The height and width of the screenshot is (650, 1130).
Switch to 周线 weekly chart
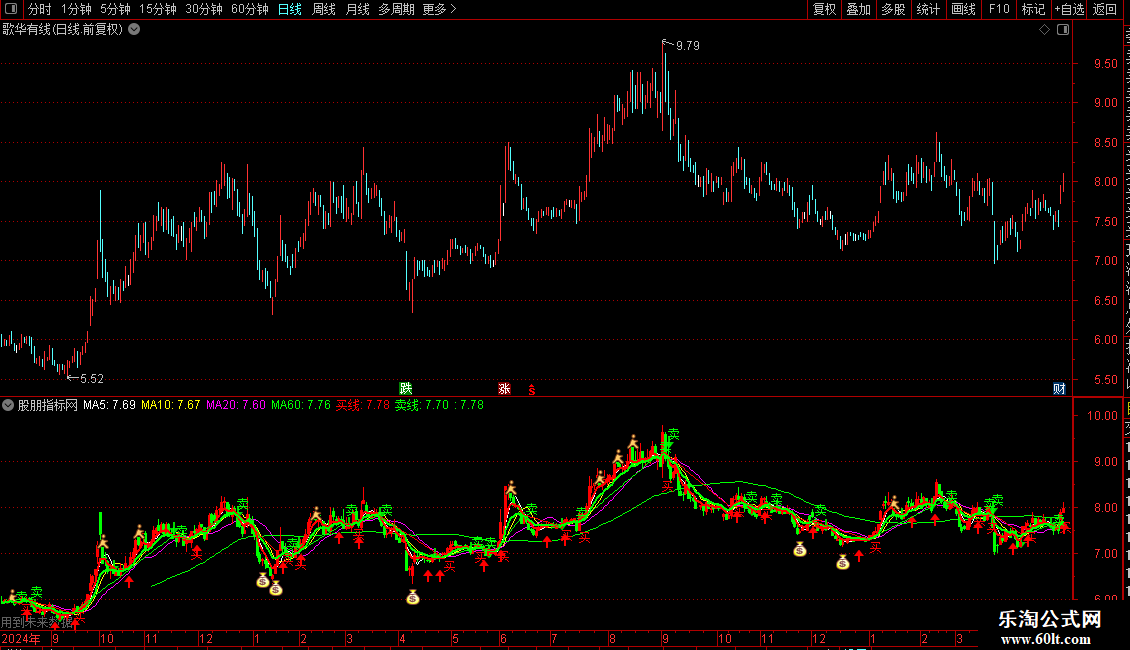pyautogui.click(x=324, y=9)
